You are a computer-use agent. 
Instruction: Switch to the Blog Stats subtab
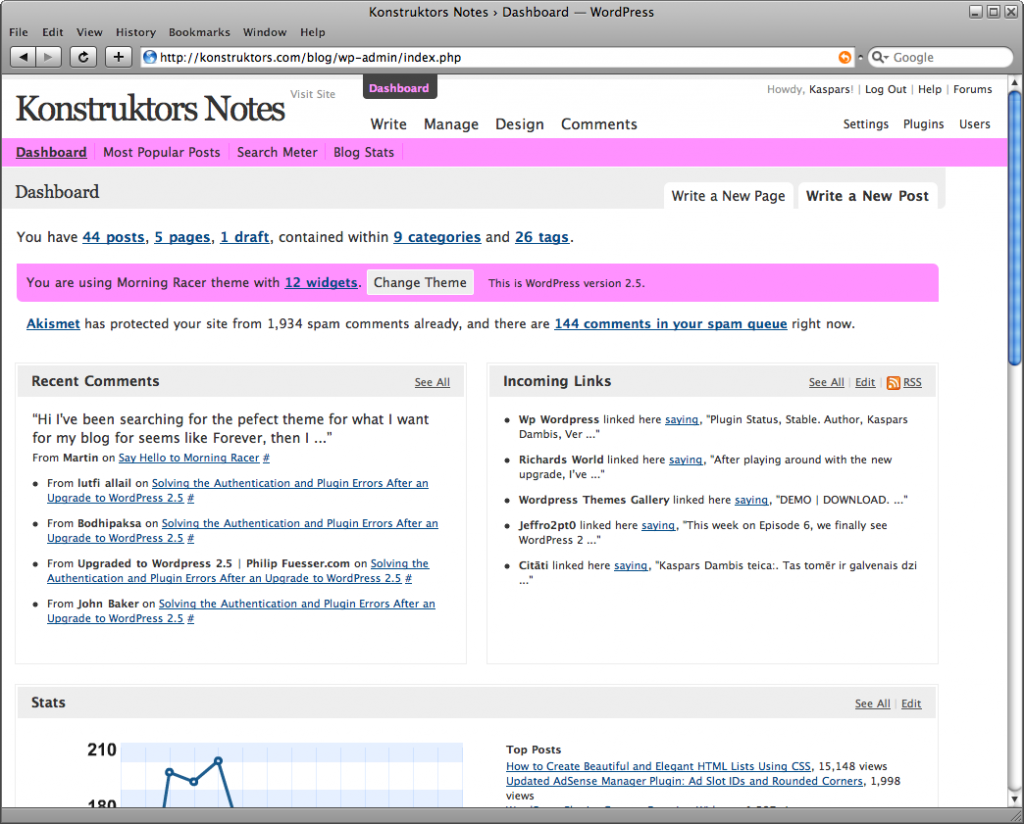point(364,152)
